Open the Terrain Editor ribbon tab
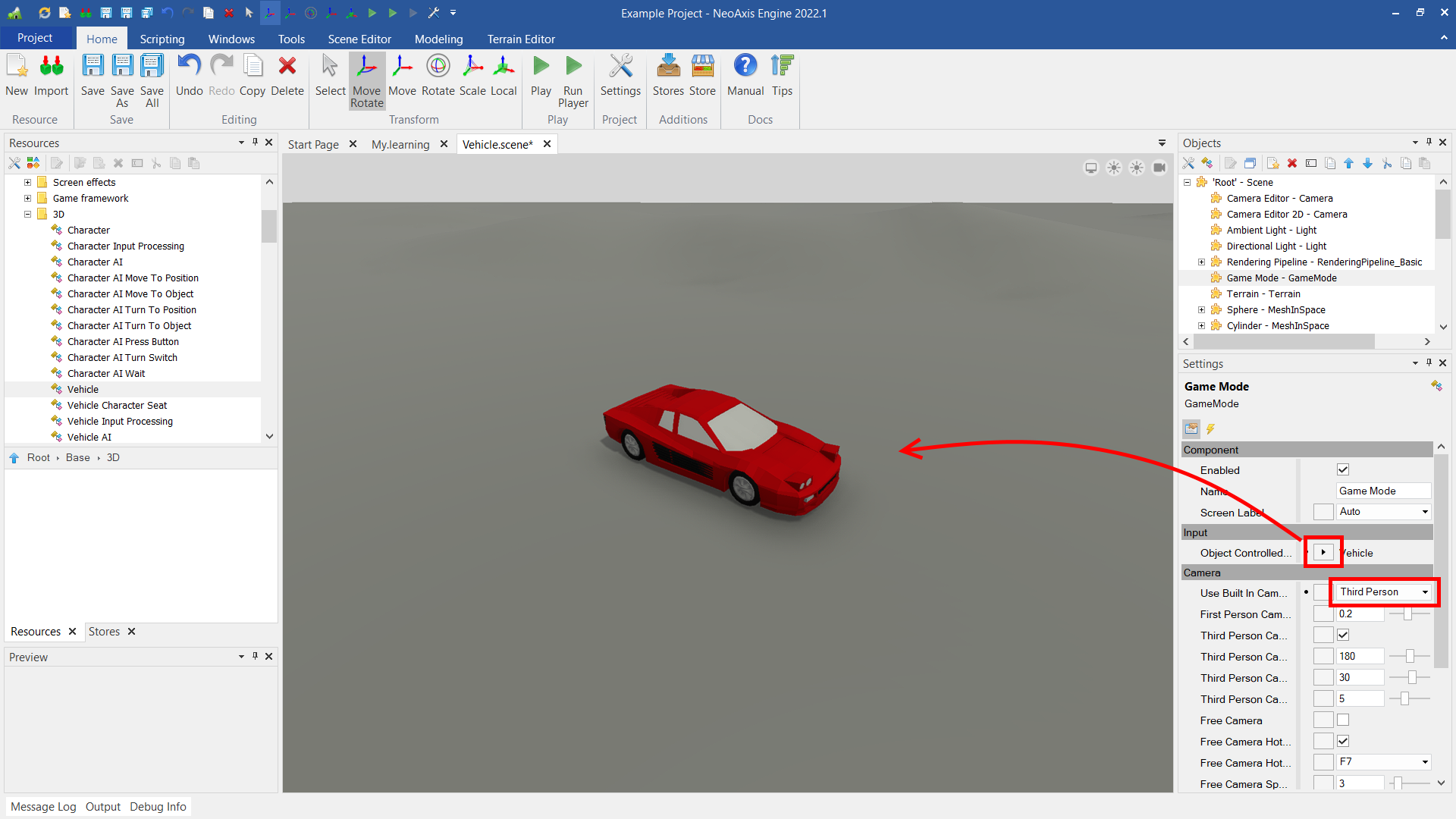The image size is (1456, 819). point(520,39)
